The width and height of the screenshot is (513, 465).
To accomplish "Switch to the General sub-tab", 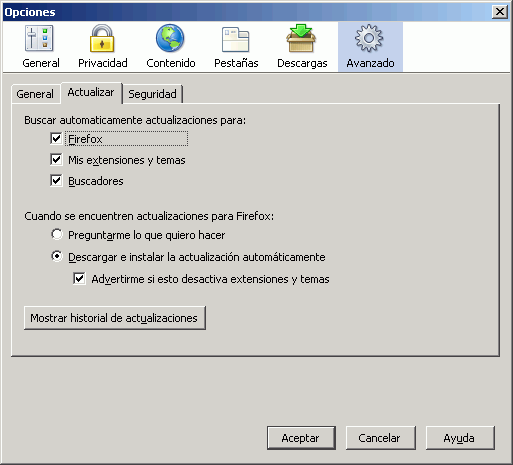I will click(x=35, y=94).
